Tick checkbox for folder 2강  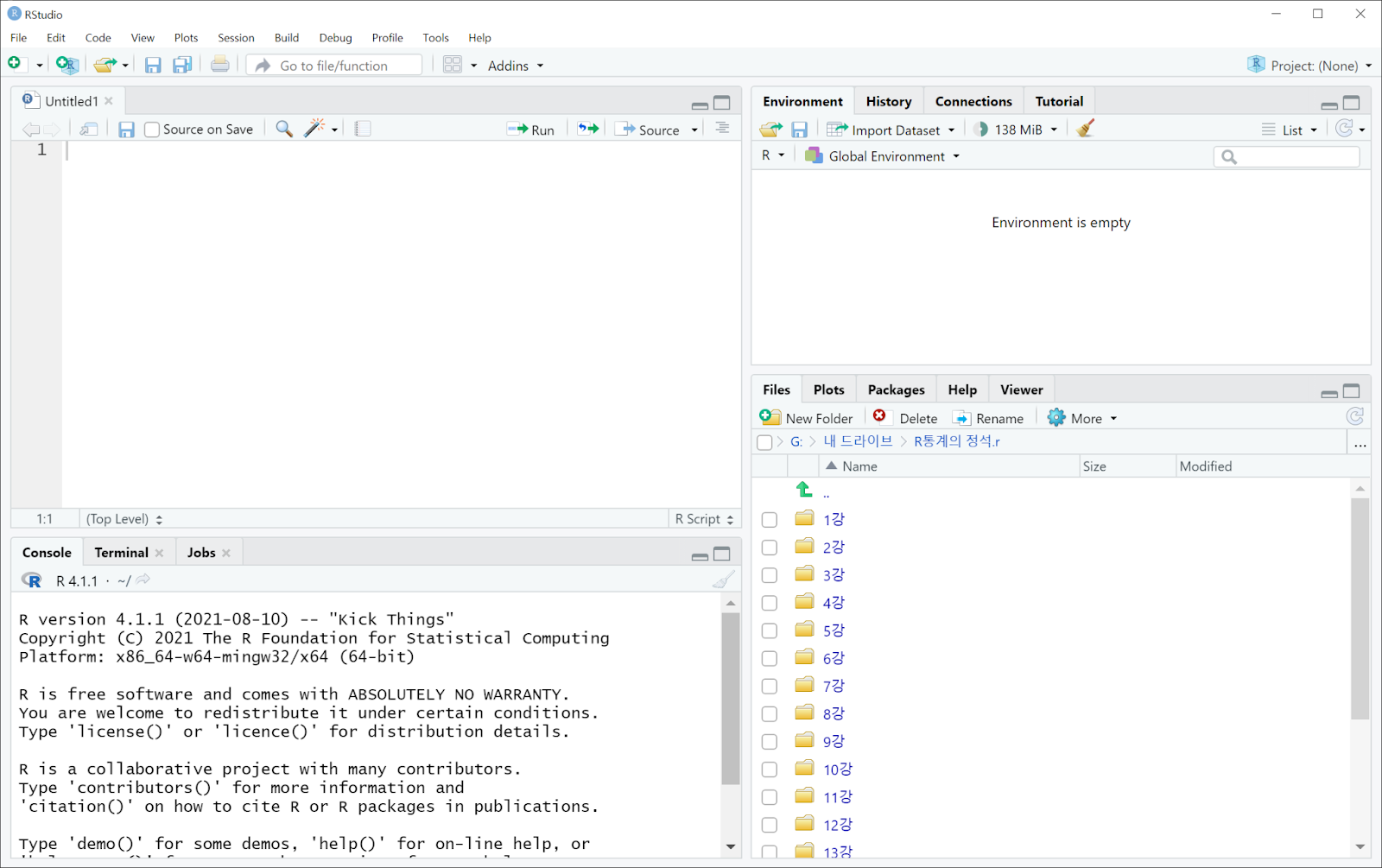pyautogui.click(x=770, y=548)
